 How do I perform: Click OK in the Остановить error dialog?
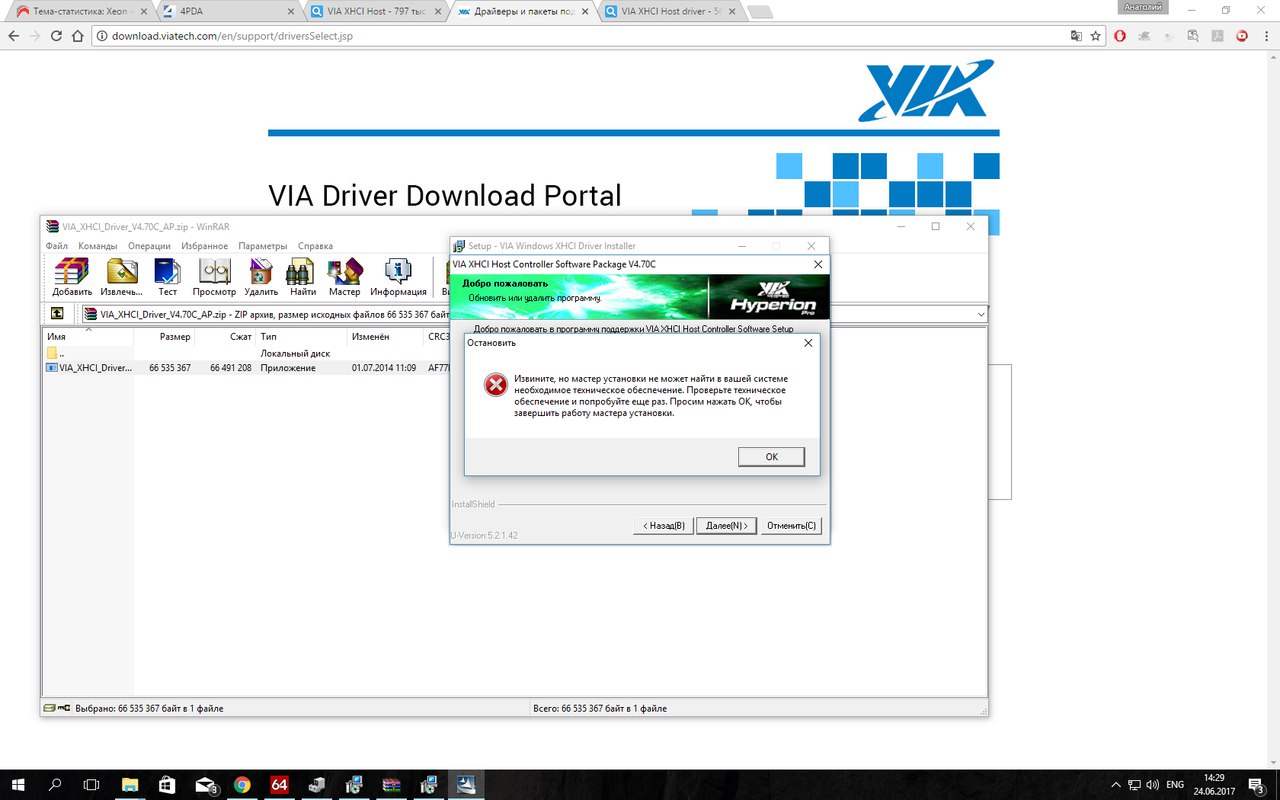coord(771,457)
